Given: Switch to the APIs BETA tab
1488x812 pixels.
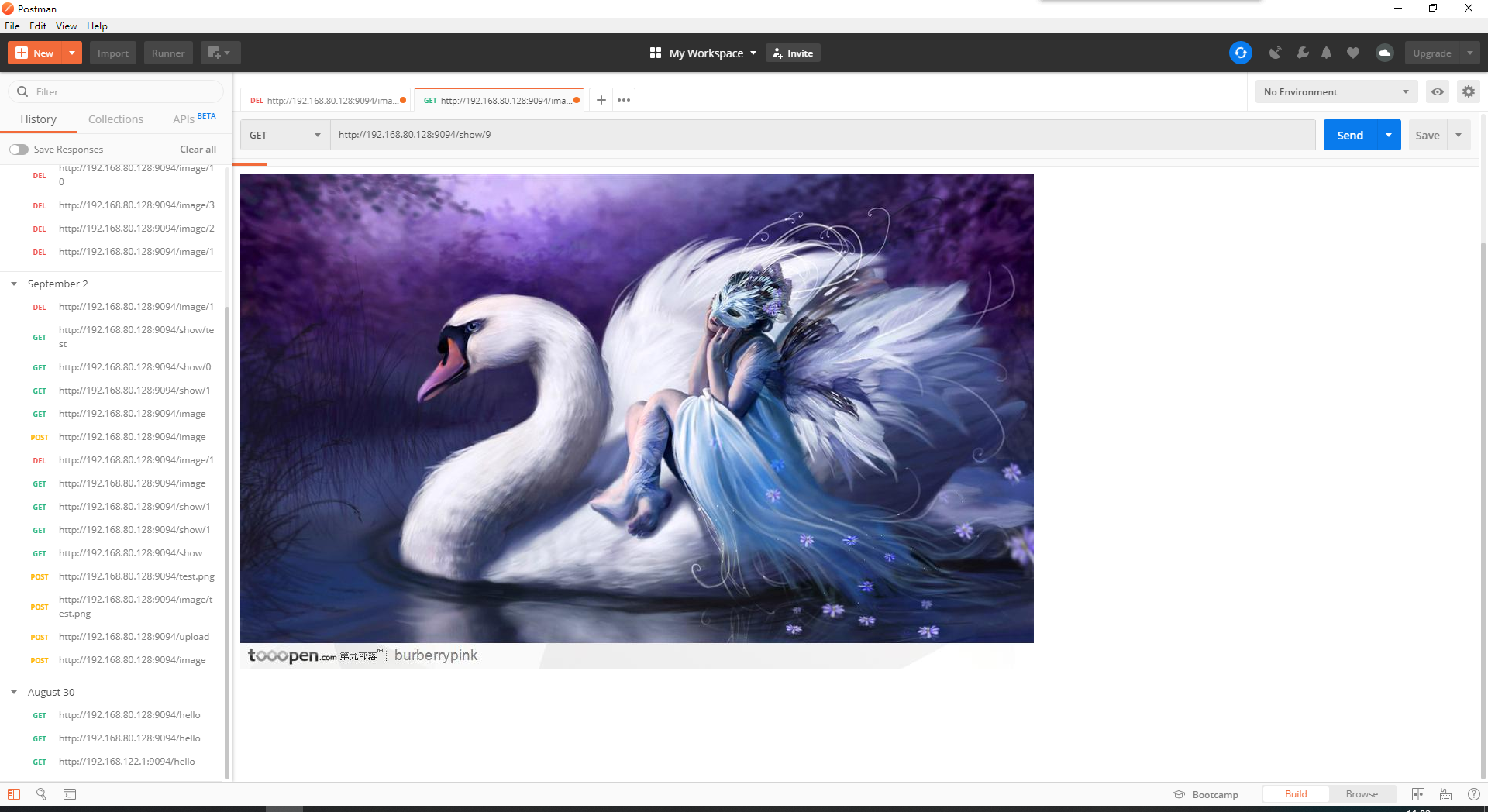Looking at the screenshot, I should (x=194, y=119).
